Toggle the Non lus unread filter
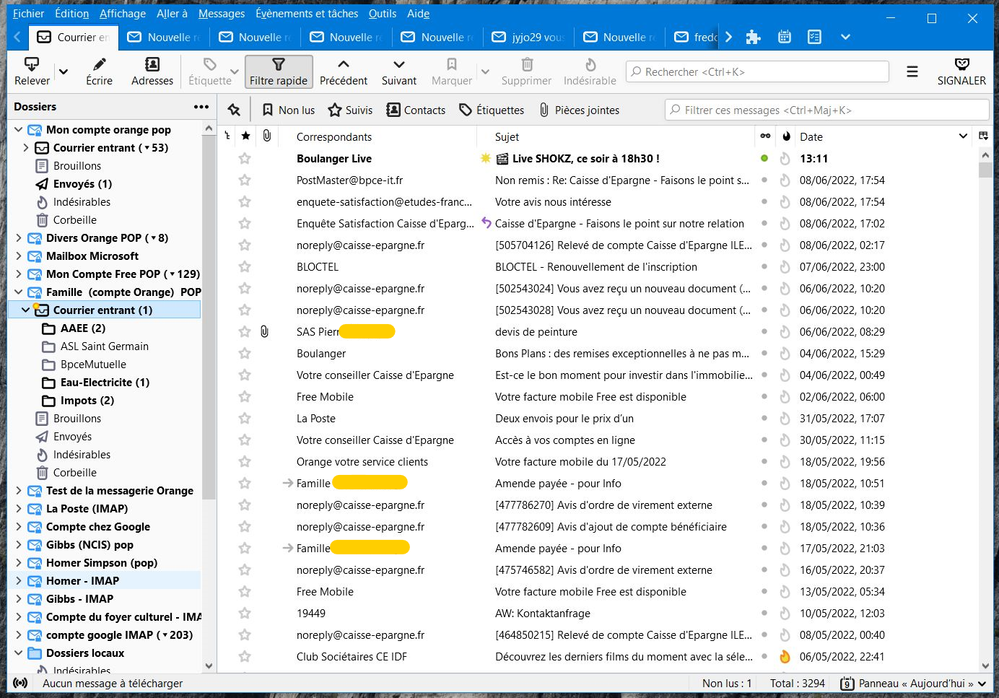Image resolution: width=999 pixels, height=698 pixels. point(287,110)
